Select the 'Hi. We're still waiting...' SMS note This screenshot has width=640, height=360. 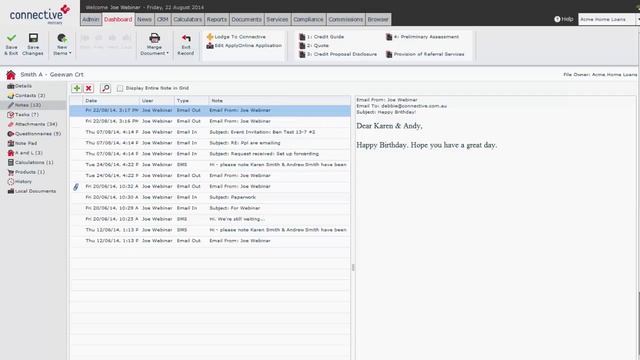click(x=210, y=219)
